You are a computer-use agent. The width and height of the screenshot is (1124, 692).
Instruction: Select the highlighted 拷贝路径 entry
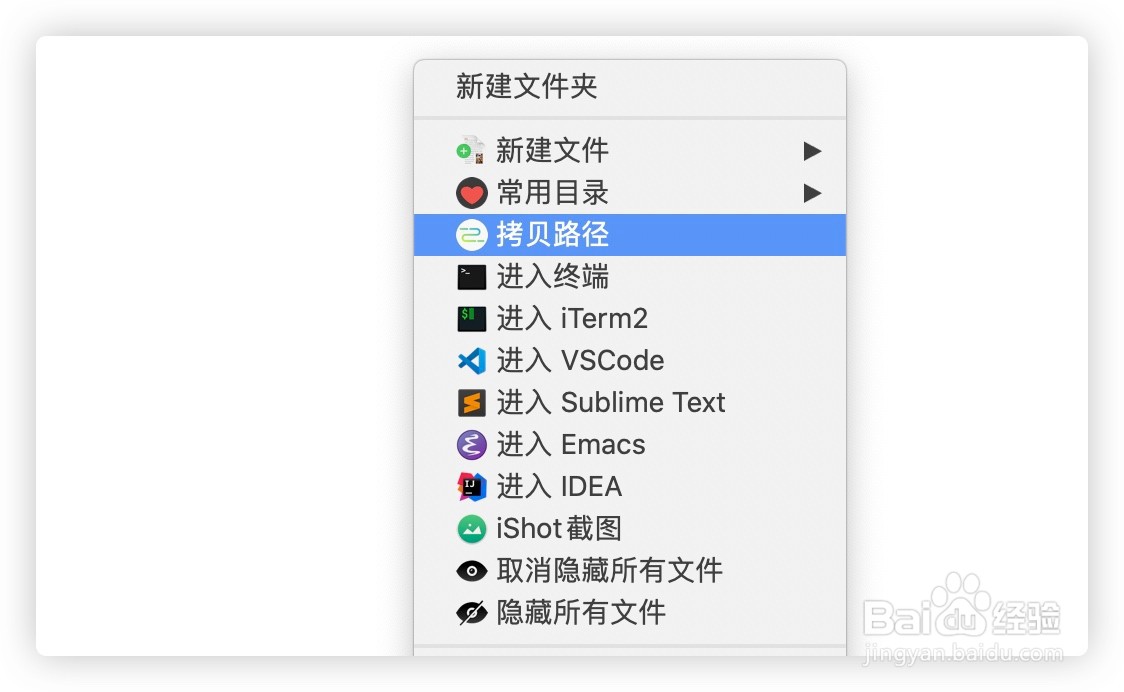[x=629, y=234]
